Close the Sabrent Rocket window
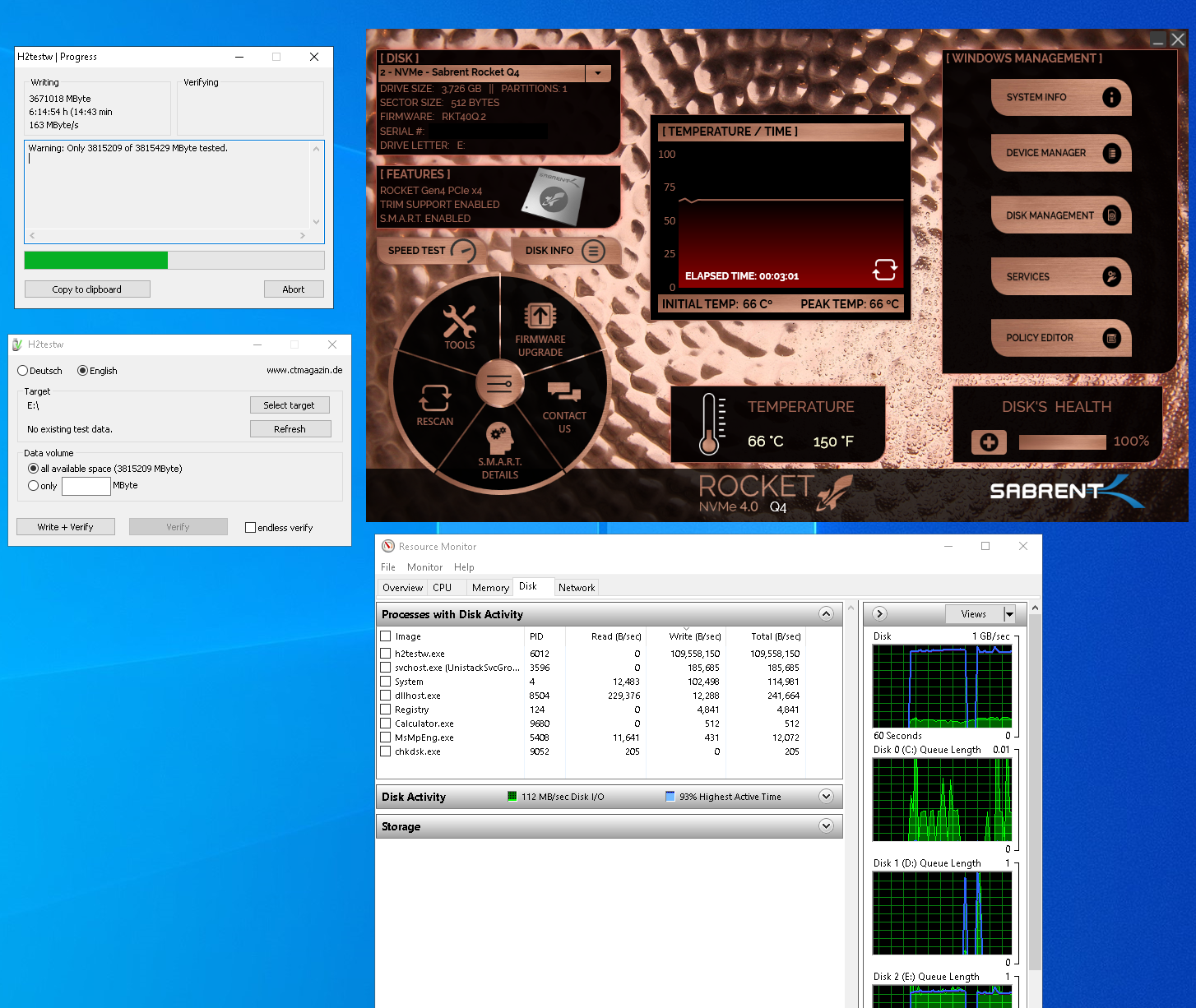Screen dimensions: 1196x1008 [1178, 39]
